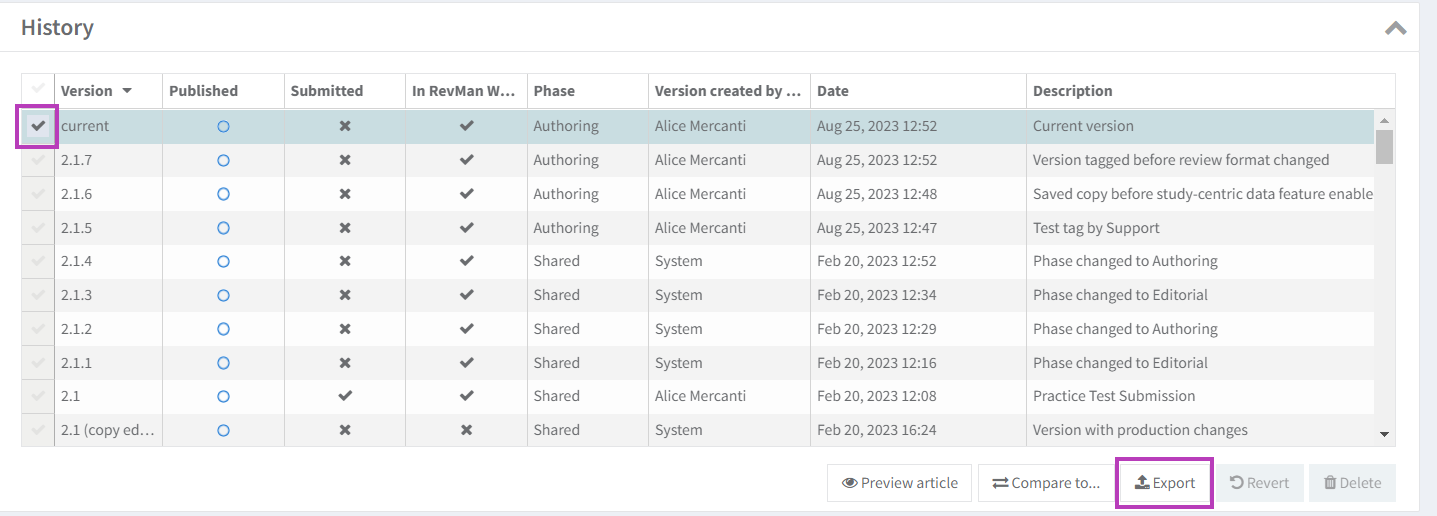Select the version 2.1.3 row description

[1120, 295]
